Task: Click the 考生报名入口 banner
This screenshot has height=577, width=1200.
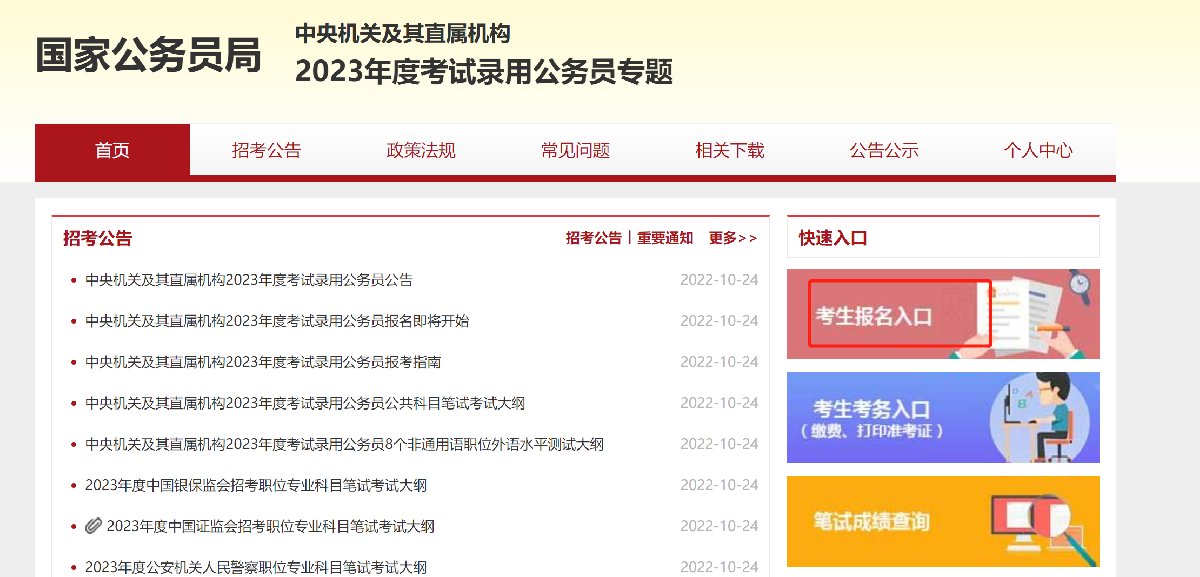Action: click(x=943, y=314)
